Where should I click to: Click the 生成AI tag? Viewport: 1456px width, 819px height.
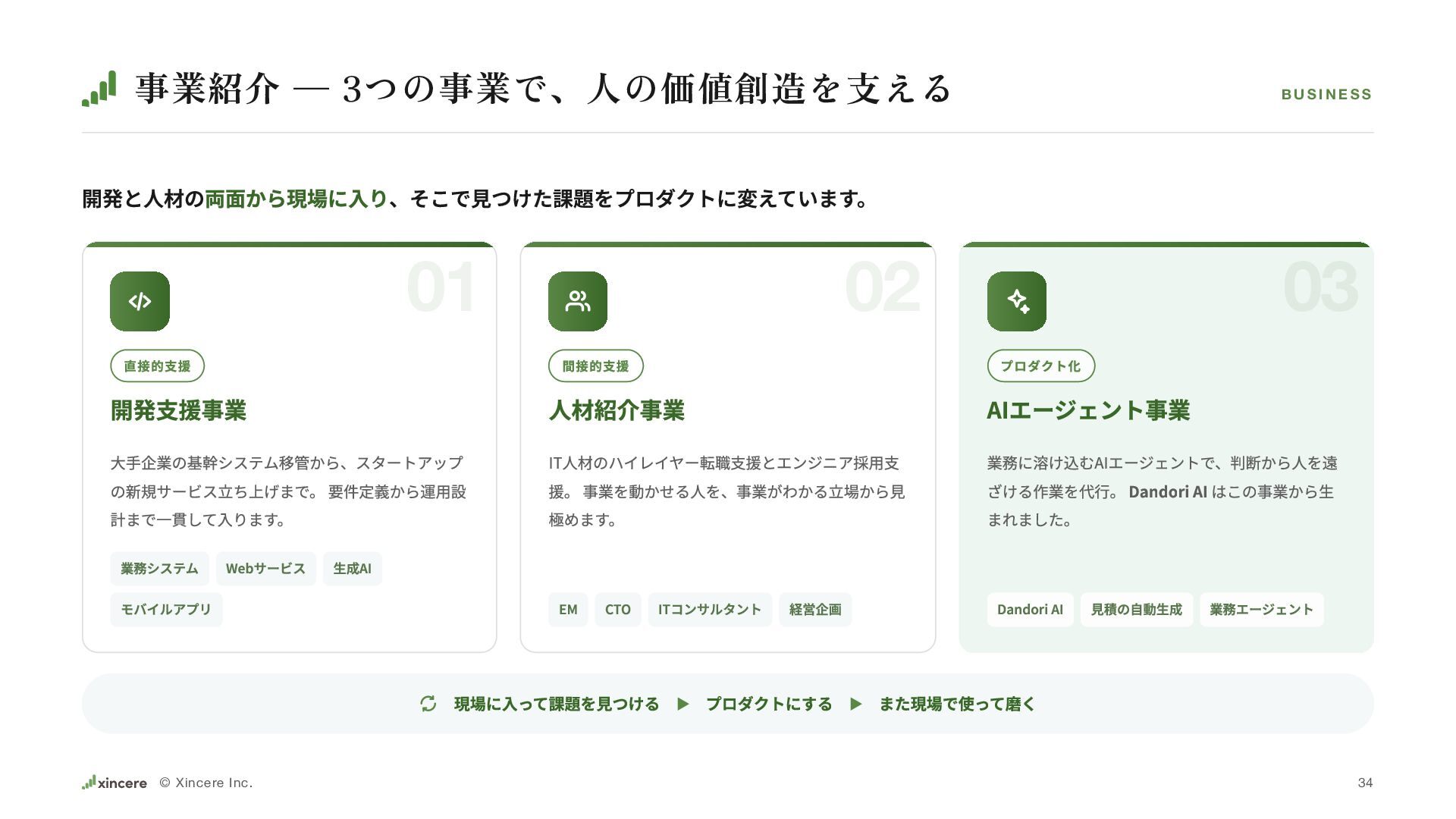(x=353, y=569)
